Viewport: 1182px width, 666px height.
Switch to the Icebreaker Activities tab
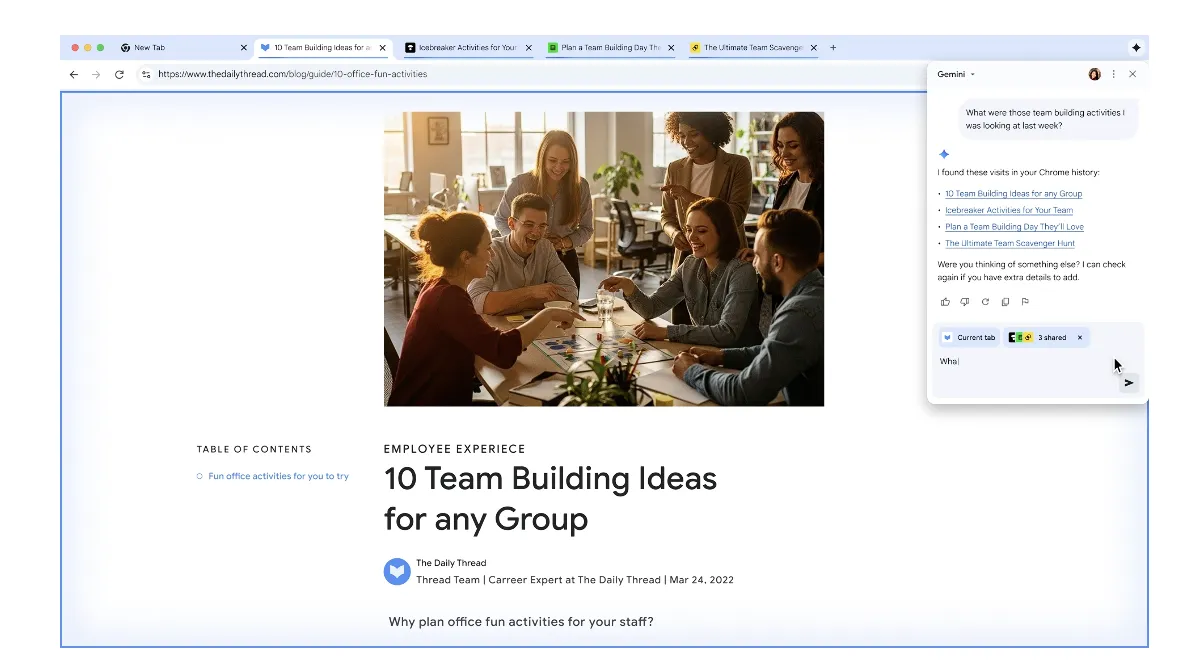coord(466,48)
